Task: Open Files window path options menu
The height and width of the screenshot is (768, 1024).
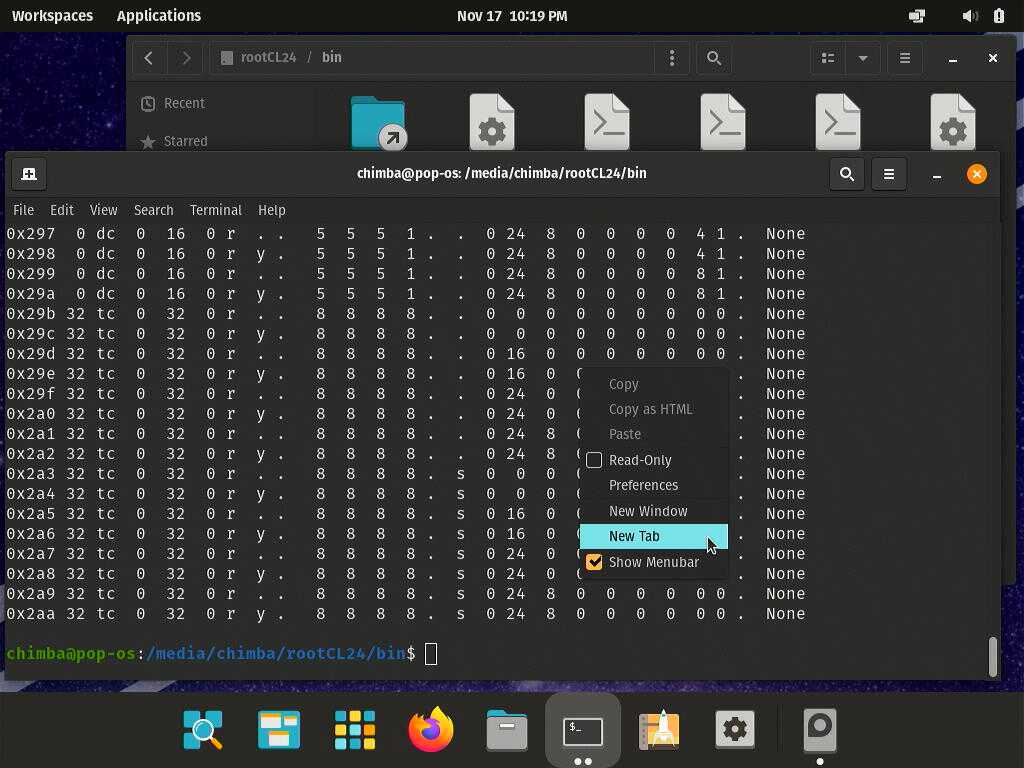Action: [x=671, y=58]
